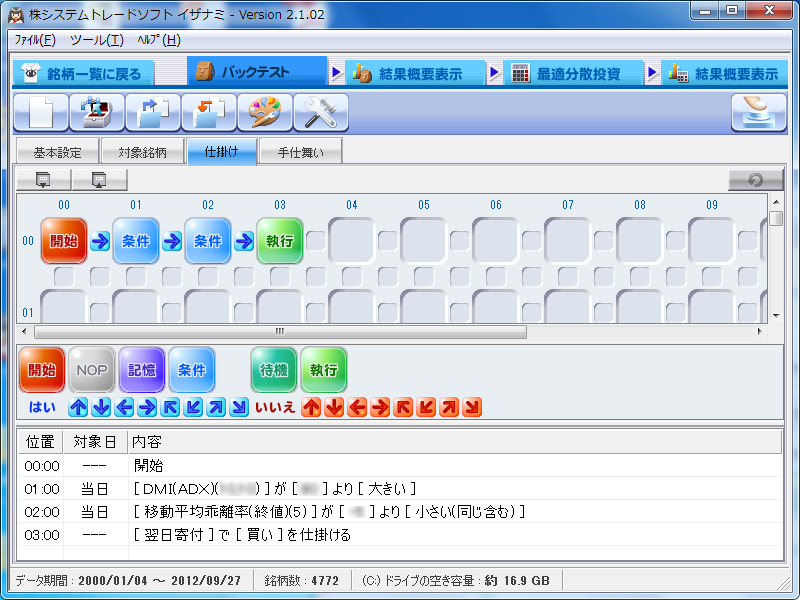Viewport: 800px width, 600px height.
Task: Choose the blue はい up-right diagonal arrow
Action: (x=216, y=407)
